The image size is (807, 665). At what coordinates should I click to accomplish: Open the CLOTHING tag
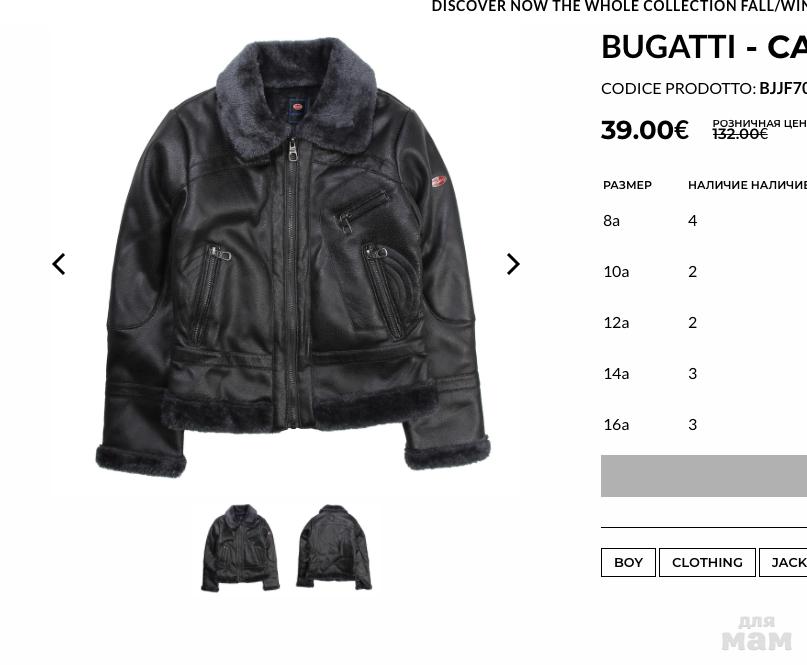click(x=707, y=563)
